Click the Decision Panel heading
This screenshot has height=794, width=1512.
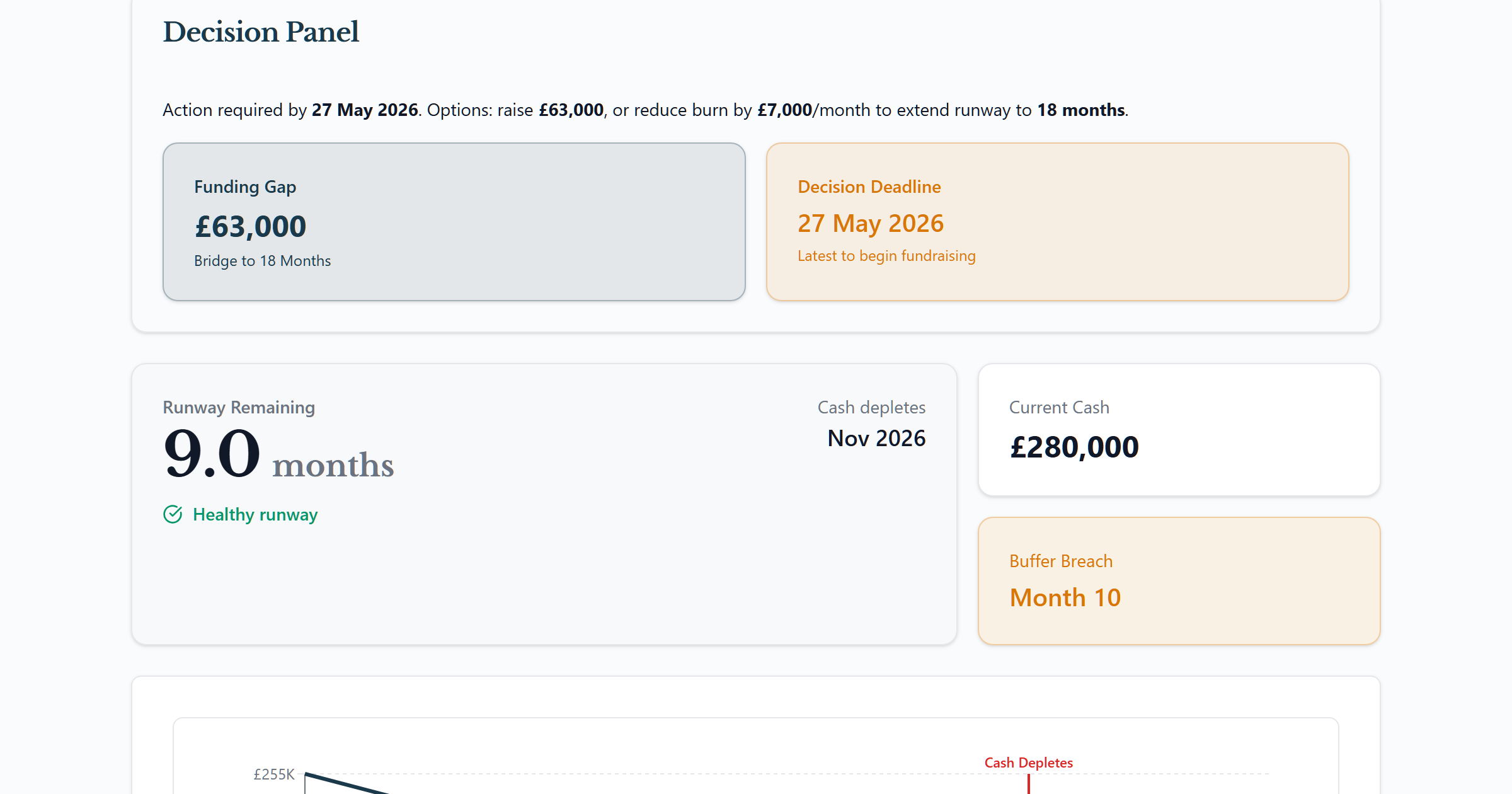(x=261, y=32)
